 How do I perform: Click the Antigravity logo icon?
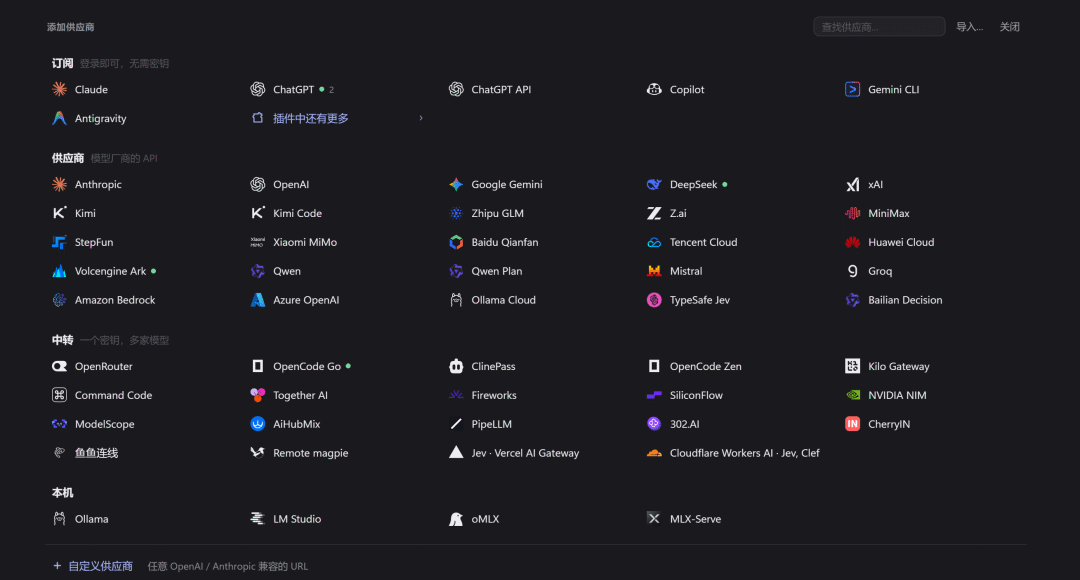59,118
